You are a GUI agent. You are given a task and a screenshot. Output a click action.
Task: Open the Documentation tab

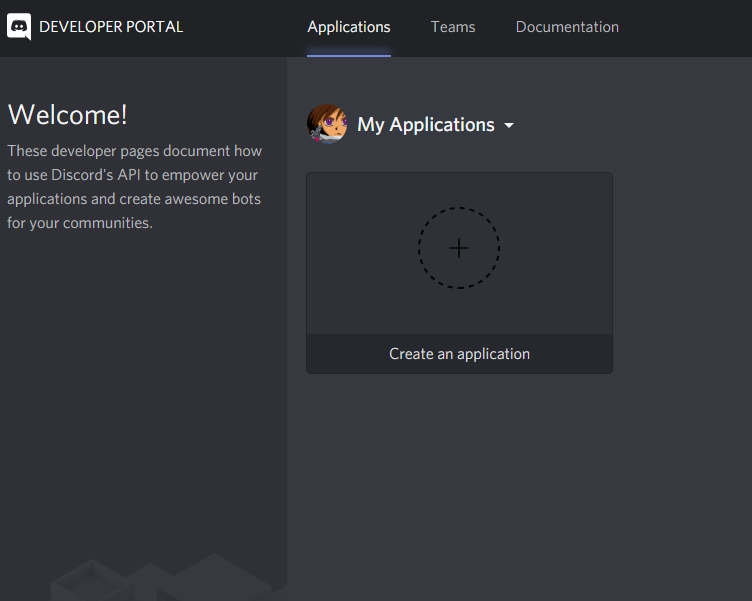tap(567, 27)
